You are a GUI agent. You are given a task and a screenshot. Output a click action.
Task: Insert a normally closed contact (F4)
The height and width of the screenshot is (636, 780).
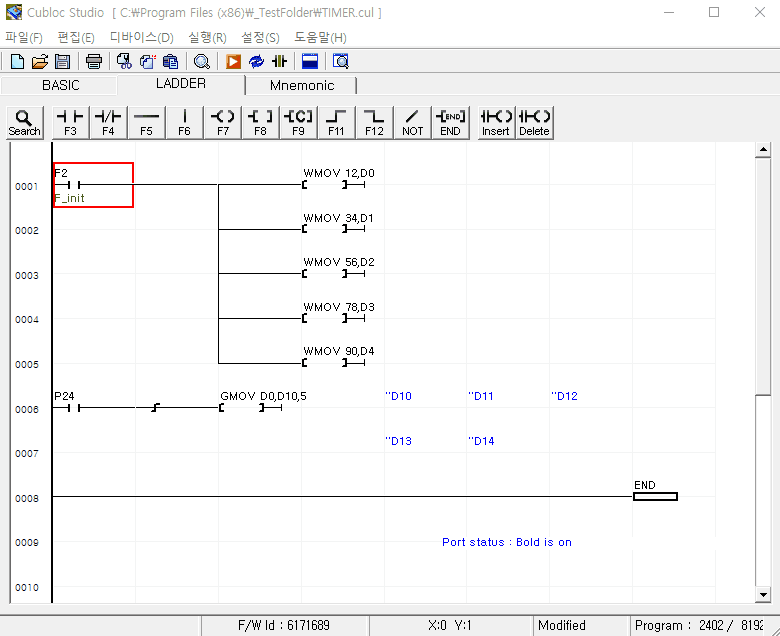click(108, 122)
